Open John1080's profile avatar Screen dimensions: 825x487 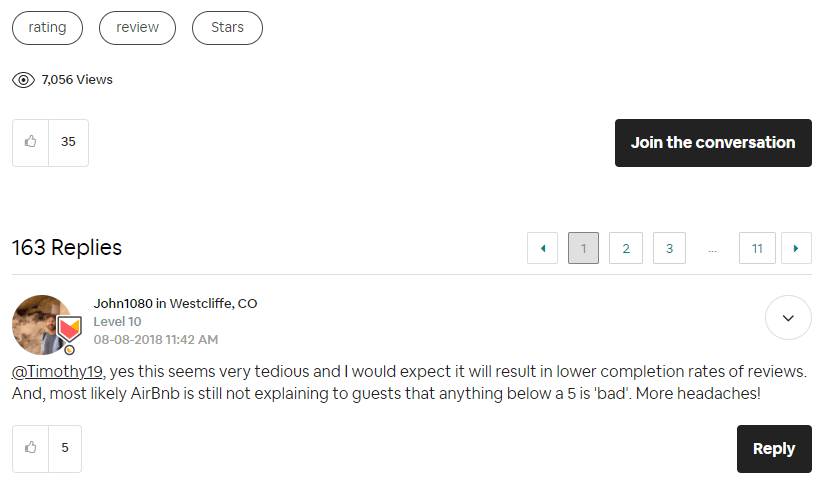point(41,324)
